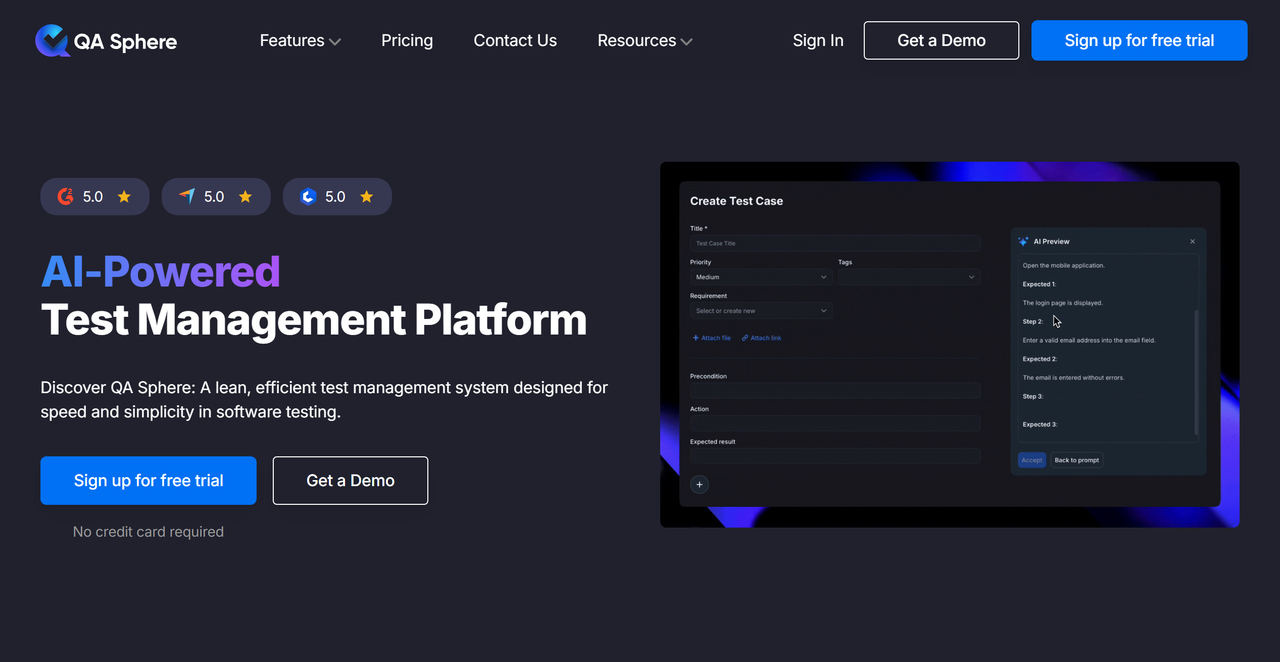Click the star in the blue hexagon badge
1280x662 pixels.
[366, 197]
